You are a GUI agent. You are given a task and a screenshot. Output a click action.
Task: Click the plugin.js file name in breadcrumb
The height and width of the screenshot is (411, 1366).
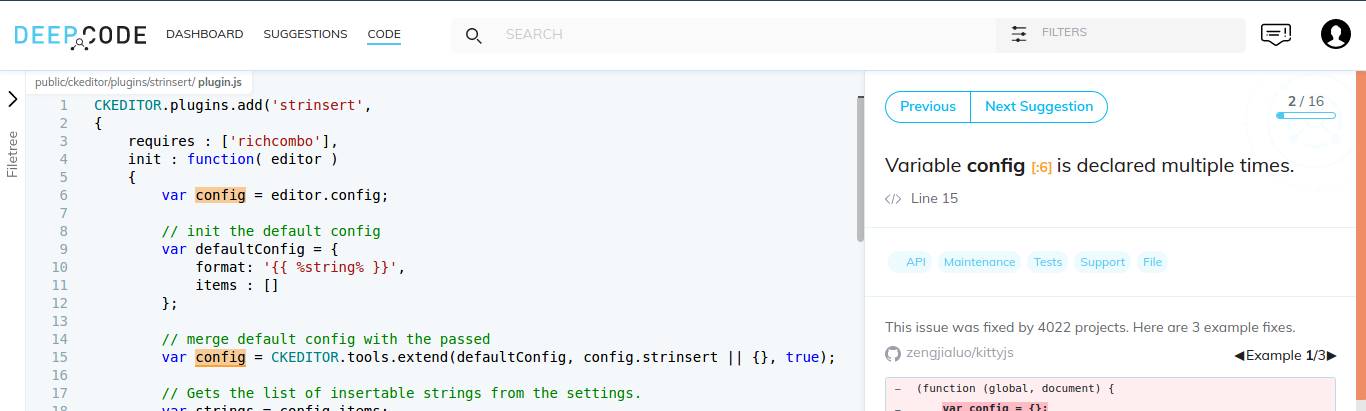(x=220, y=82)
